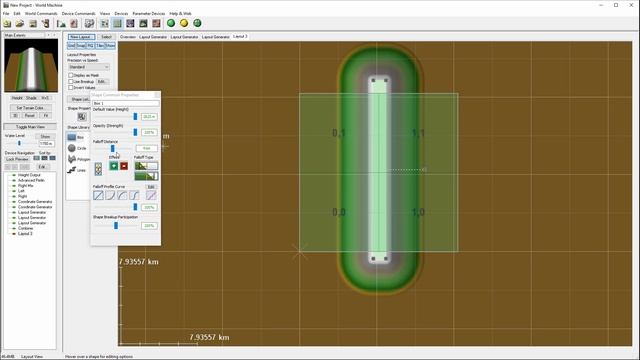Select the Combiner device in list

tap(25, 228)
